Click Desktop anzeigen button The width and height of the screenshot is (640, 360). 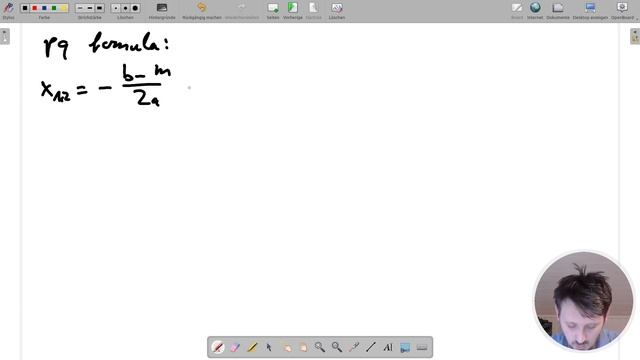[590, 10]
